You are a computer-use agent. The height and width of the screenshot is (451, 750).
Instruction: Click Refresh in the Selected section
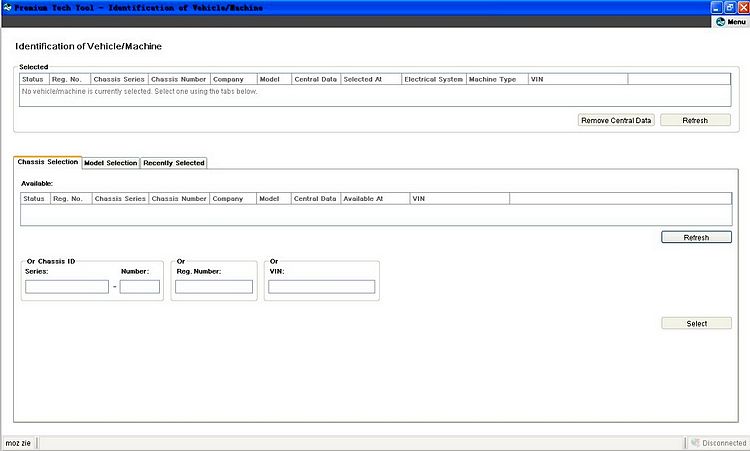coord(695,120)
